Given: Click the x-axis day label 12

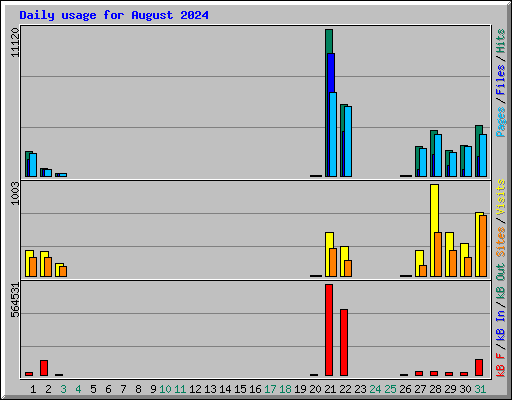Looking at the screenshot, I should (195, 389).
